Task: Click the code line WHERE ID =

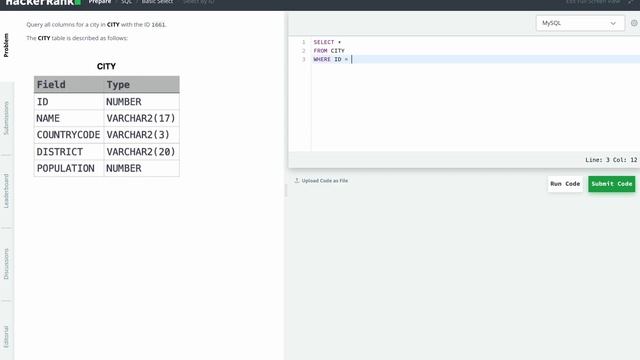Action: coord(331,59)
